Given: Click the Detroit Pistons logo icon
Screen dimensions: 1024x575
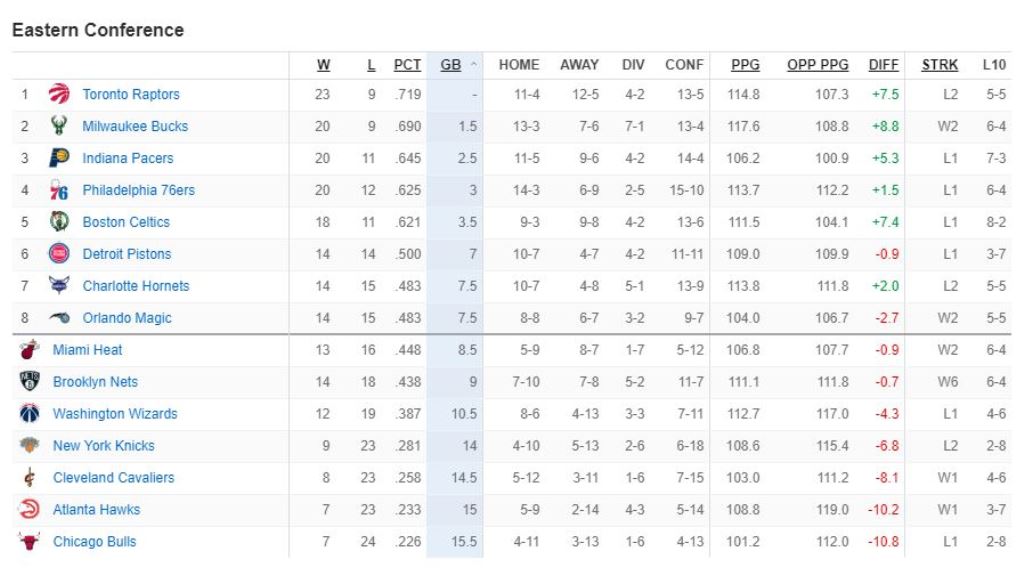Looking at the screenshot, I should [x=59, y=254].
